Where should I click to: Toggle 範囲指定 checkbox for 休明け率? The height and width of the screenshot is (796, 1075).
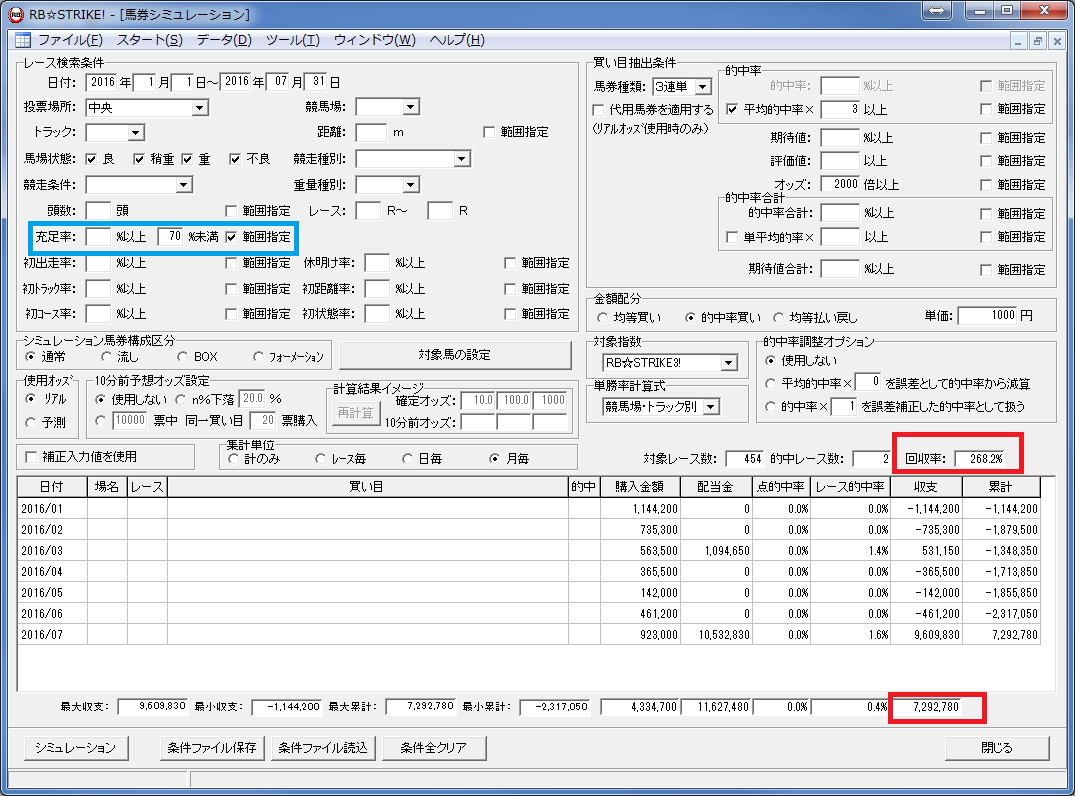[510, 263]
